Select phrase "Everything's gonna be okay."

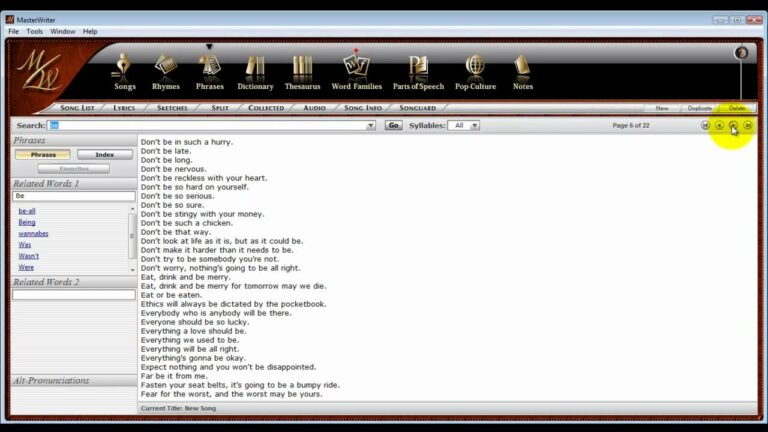[193, 358]
